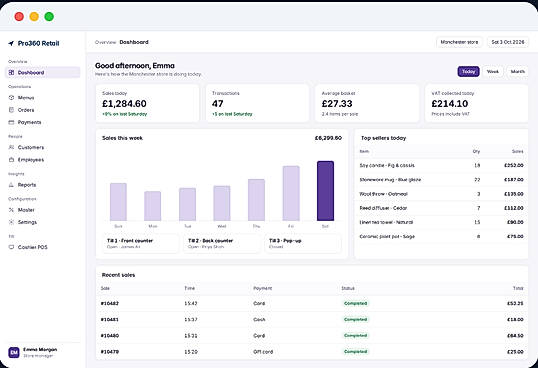Click the Dashboard breadcrumb label
Image resolution: width=538 pixels, height=368 pixels.
pos(134,42)
